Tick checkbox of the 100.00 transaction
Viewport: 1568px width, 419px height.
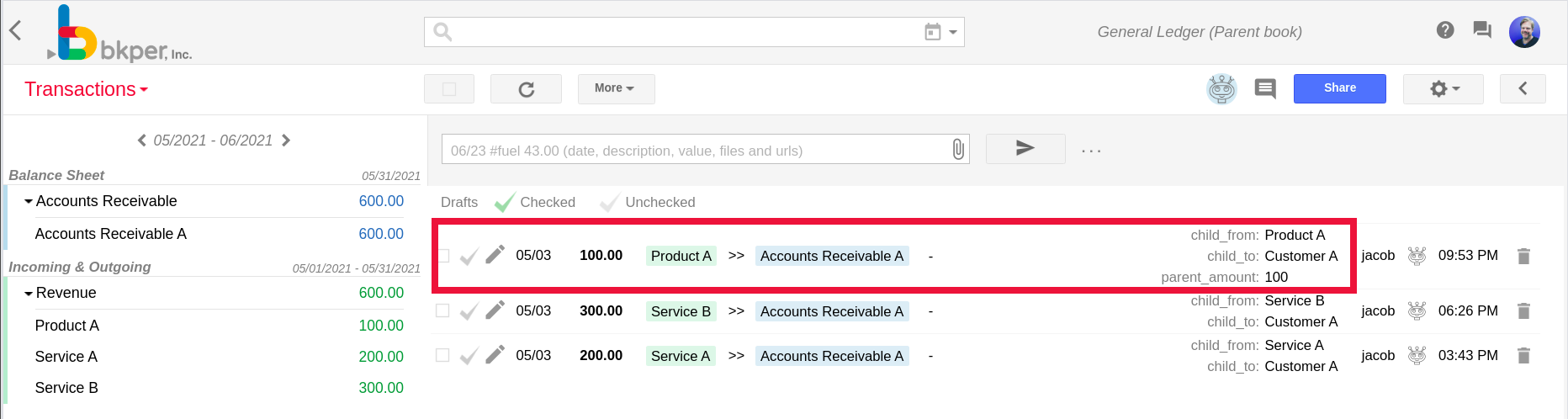point(442,255)
